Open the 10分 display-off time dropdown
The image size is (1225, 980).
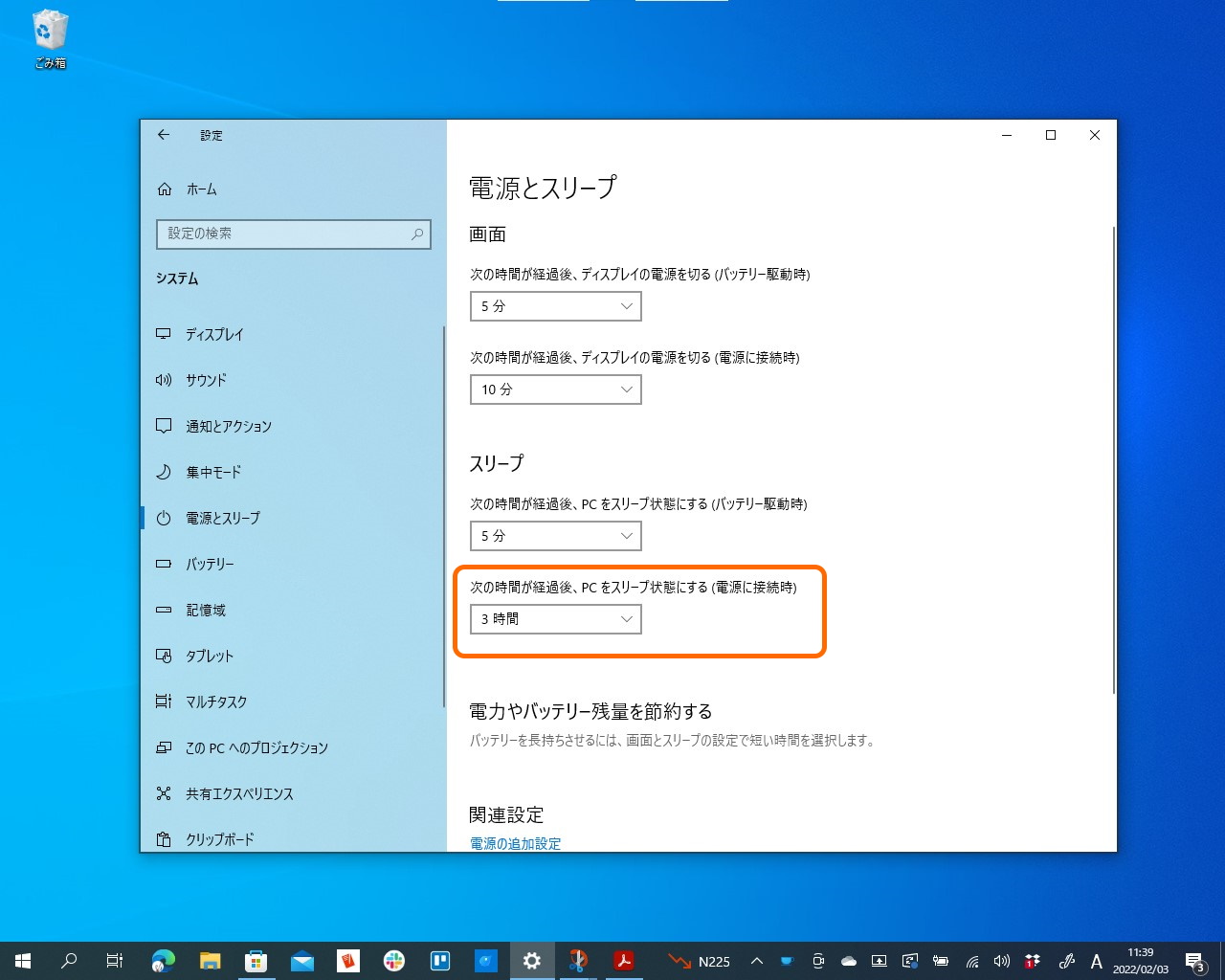click(x=555, y=390)
